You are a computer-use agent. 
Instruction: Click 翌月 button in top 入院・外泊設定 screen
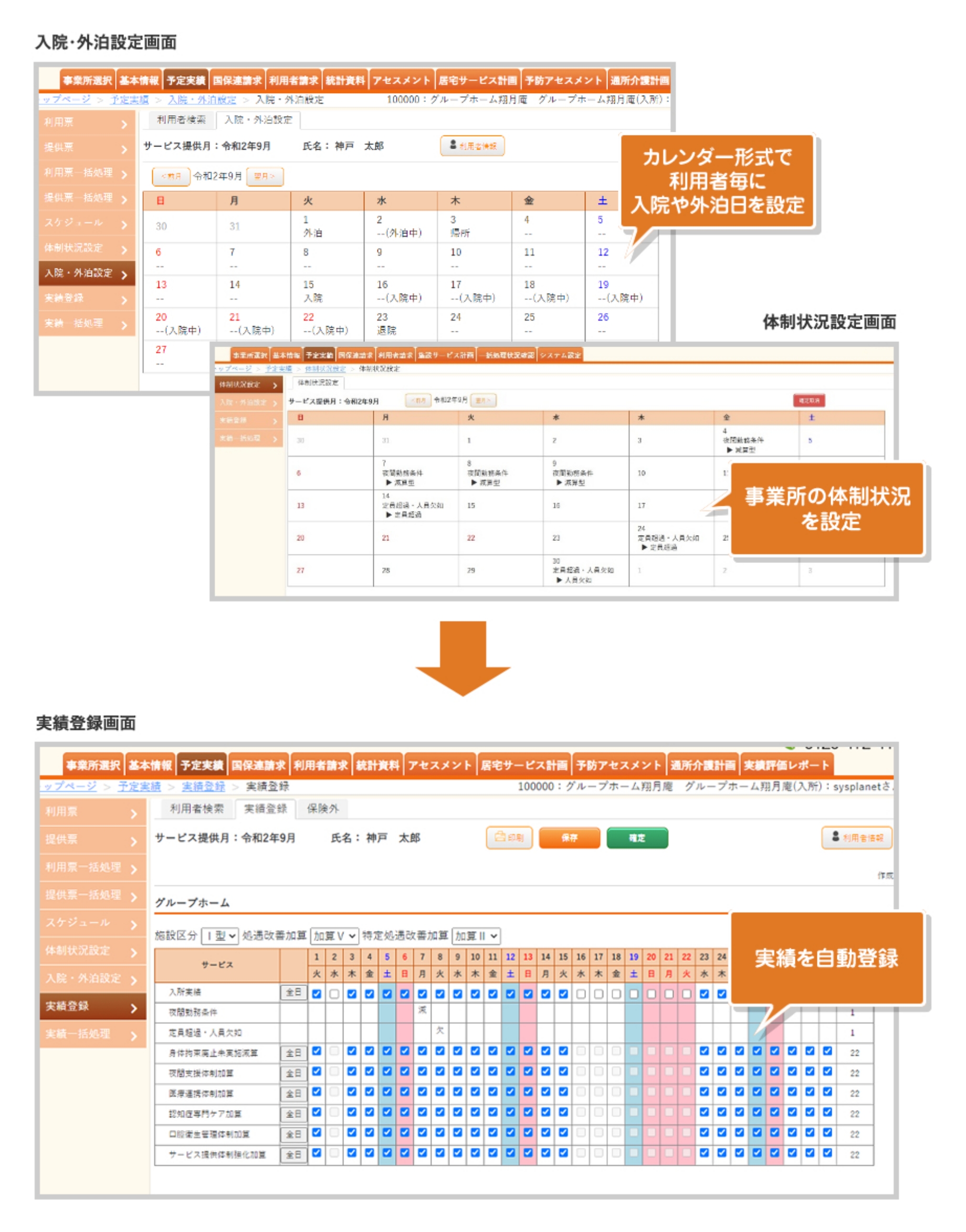point(264,176)
